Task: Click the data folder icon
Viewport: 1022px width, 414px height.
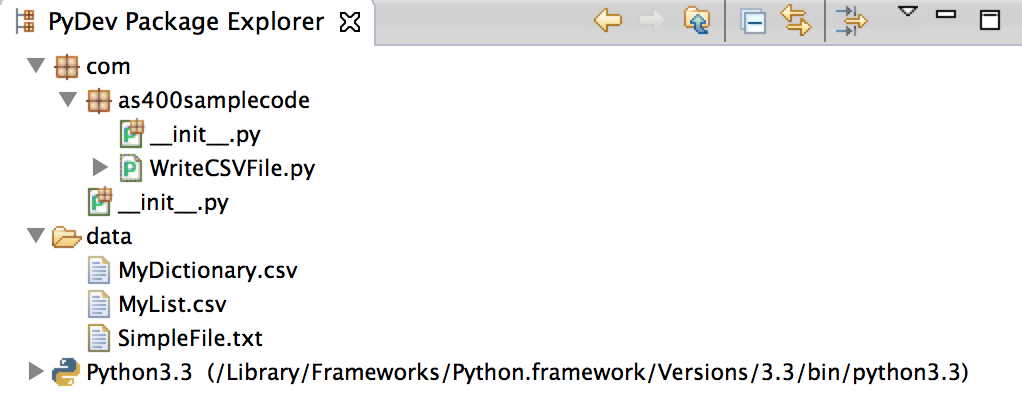Action: click(66, 237)
